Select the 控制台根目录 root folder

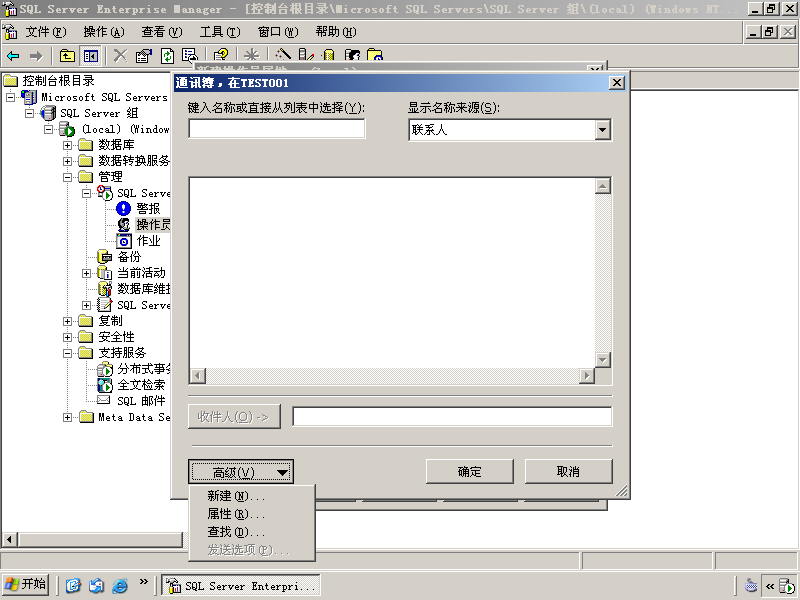pos(58,81)
